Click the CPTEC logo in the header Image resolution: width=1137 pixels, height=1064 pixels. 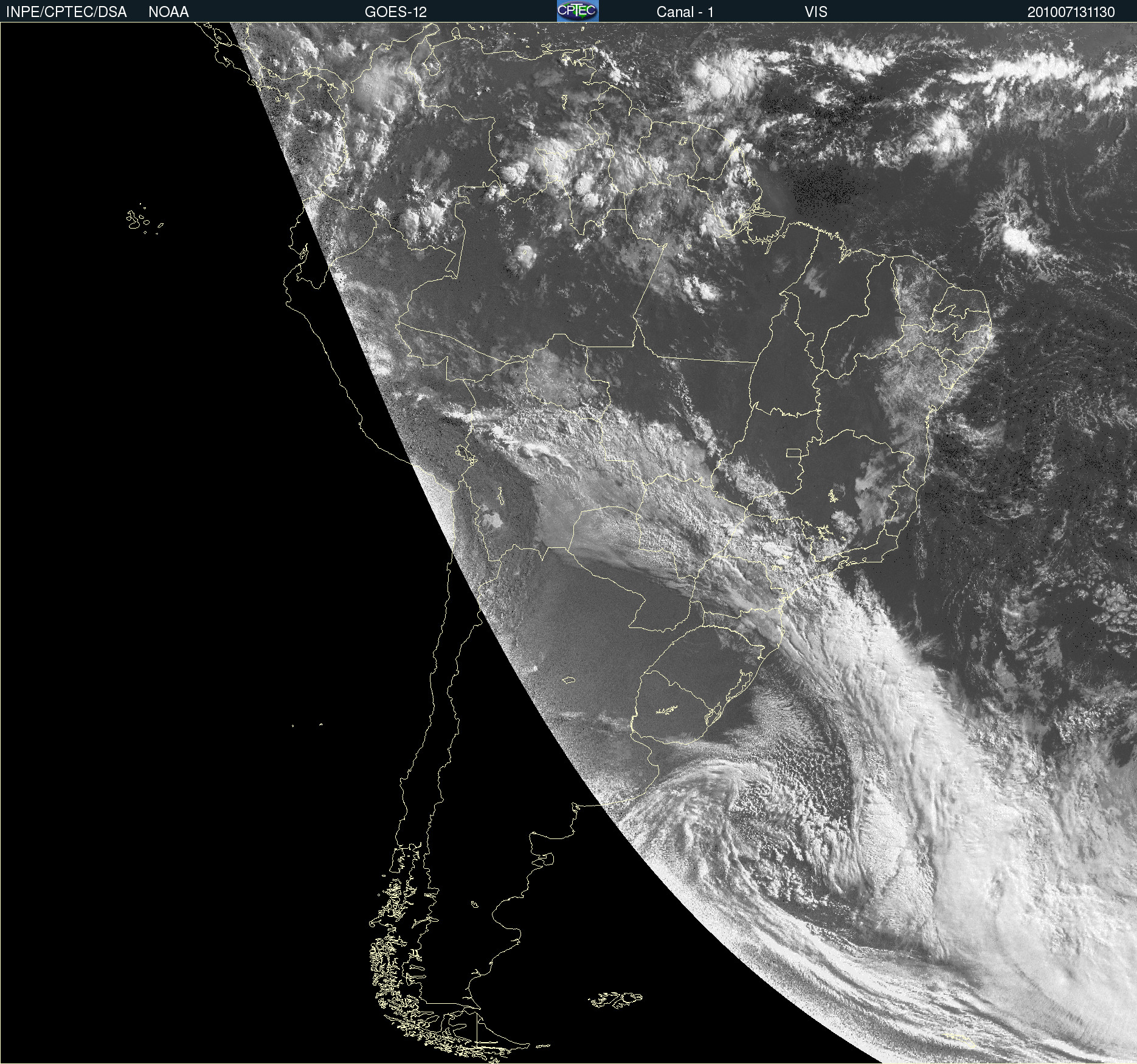578,11
